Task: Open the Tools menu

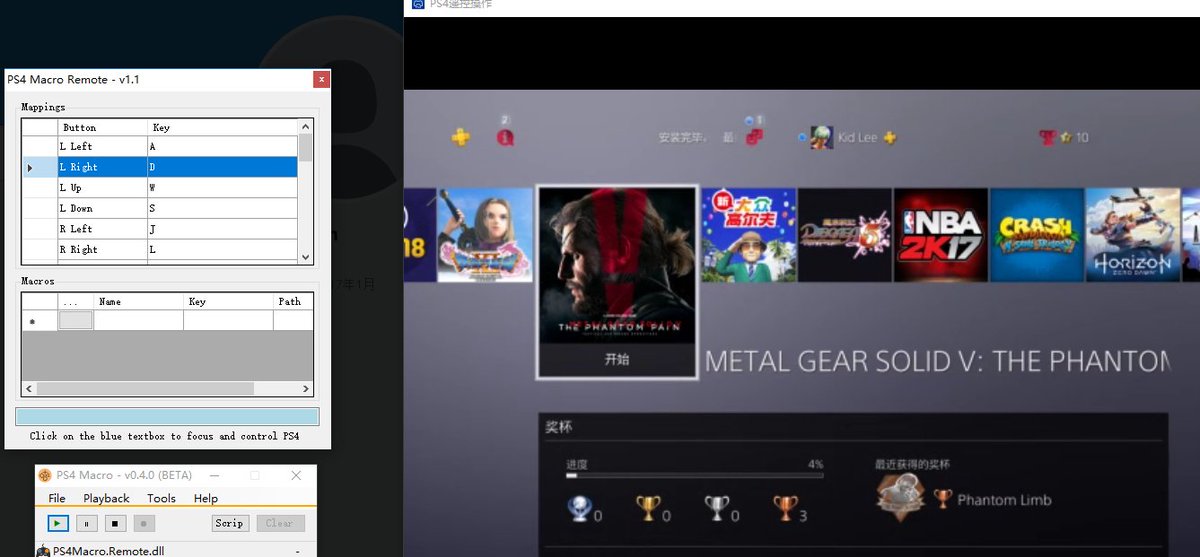Action: pos(161,498)
